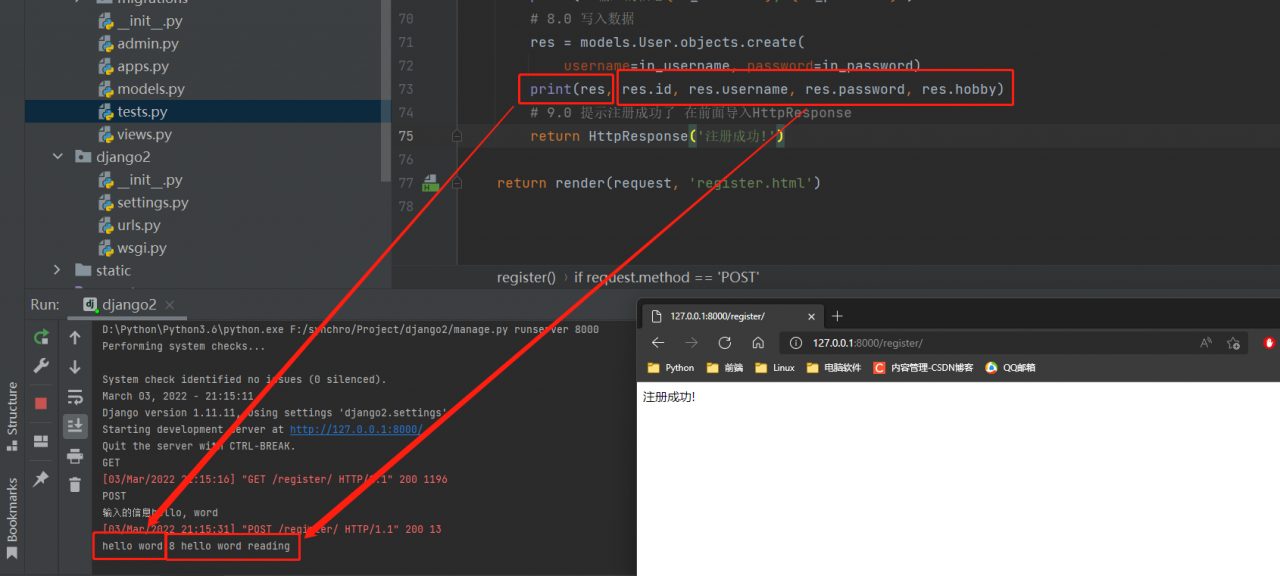Close the 127.0.0.1:8000/register/ browser tab
The height and width of the screenshot is (576, 1280).
point(812,316)
